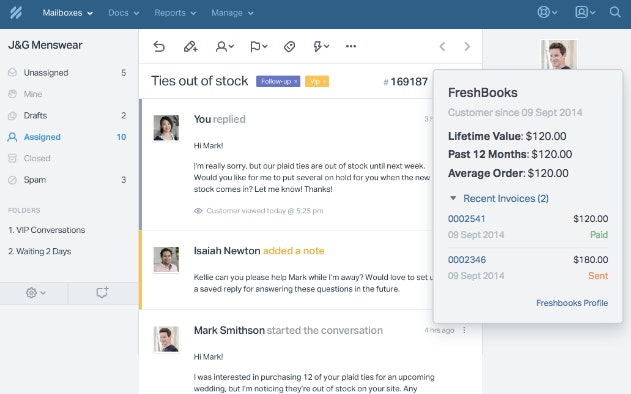Open the assign person dropdown
The image size is (631, 394).
click(225, 47)
